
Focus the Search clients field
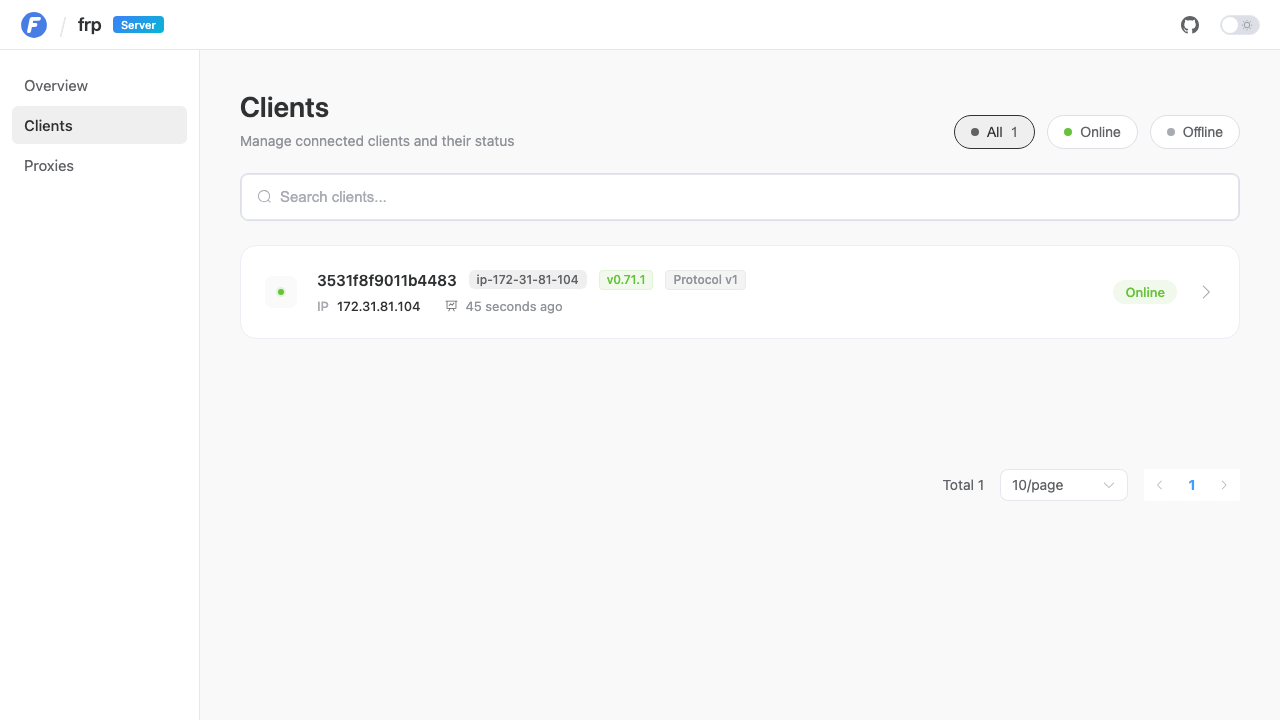740,197
